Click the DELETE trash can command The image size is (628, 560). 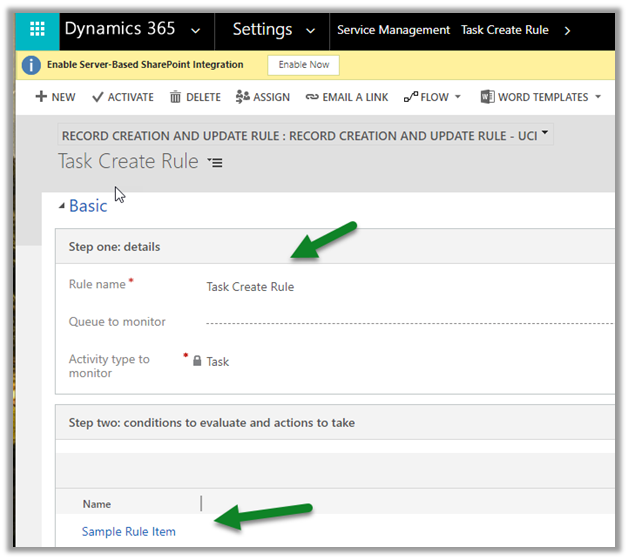tap(195, 97)
